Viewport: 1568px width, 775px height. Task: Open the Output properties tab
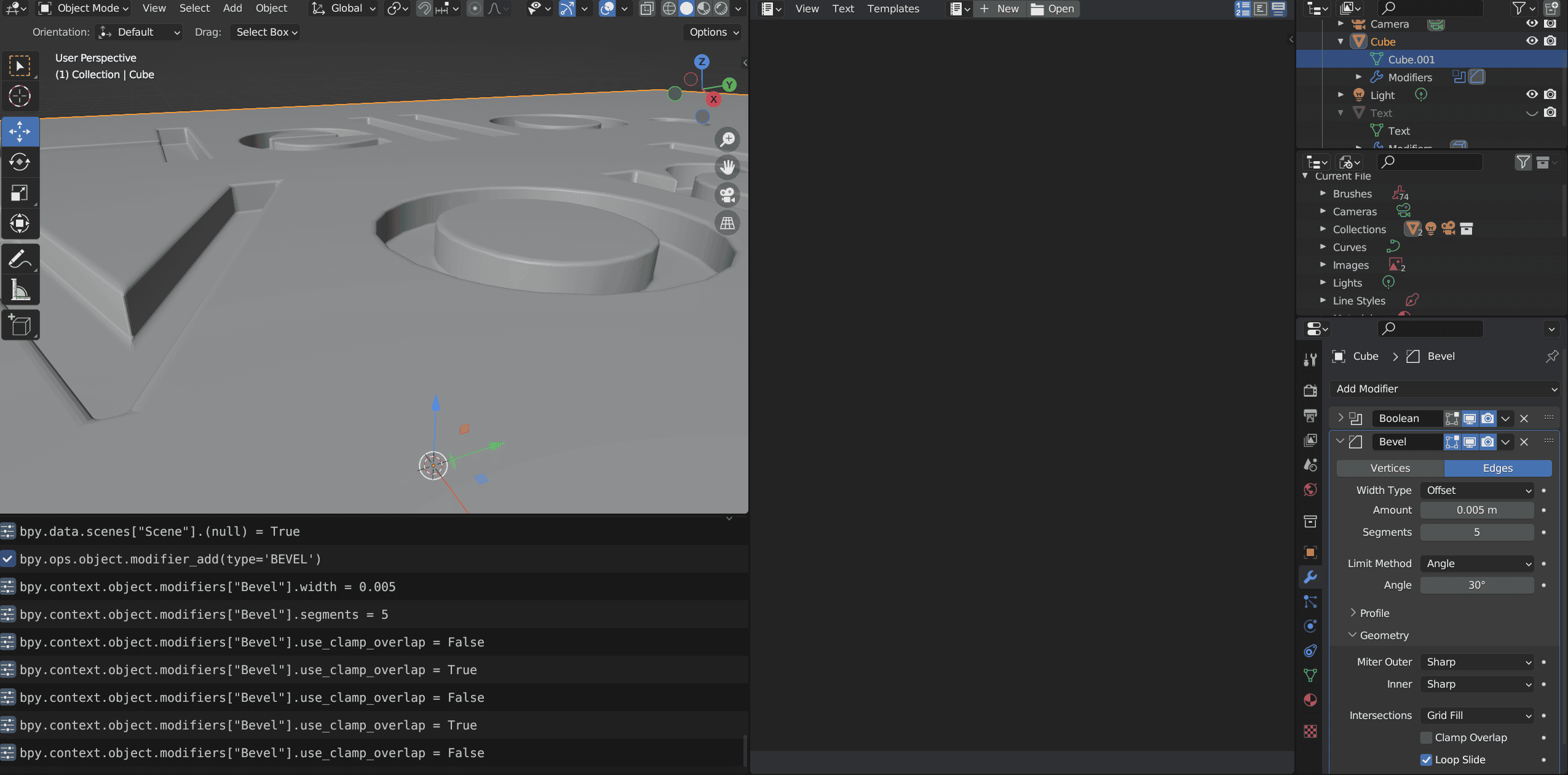[1310, 416]
